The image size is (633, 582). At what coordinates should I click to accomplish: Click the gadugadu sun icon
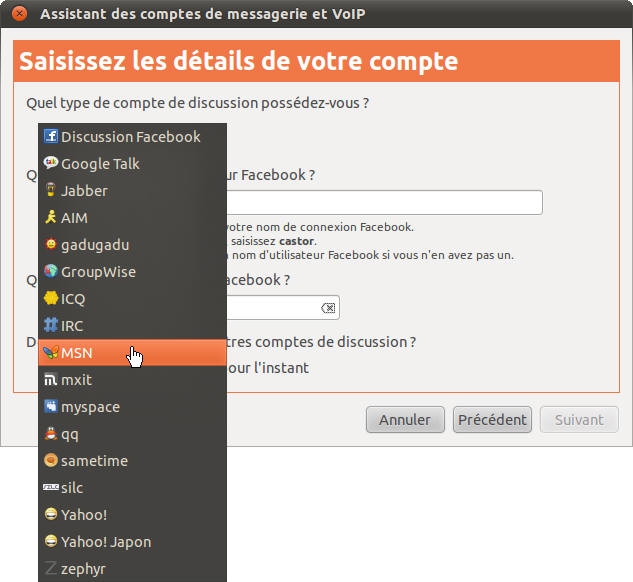click(51, 244)
